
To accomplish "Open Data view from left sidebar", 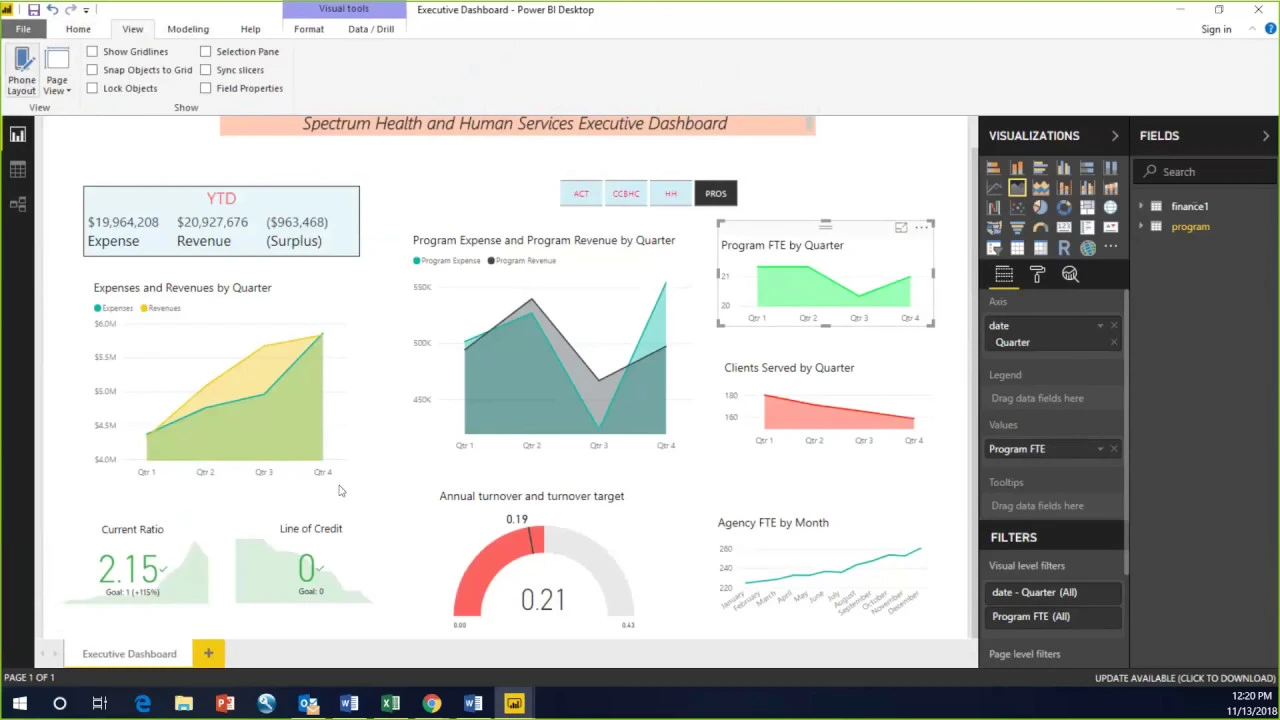I will (x=17, y=170).
